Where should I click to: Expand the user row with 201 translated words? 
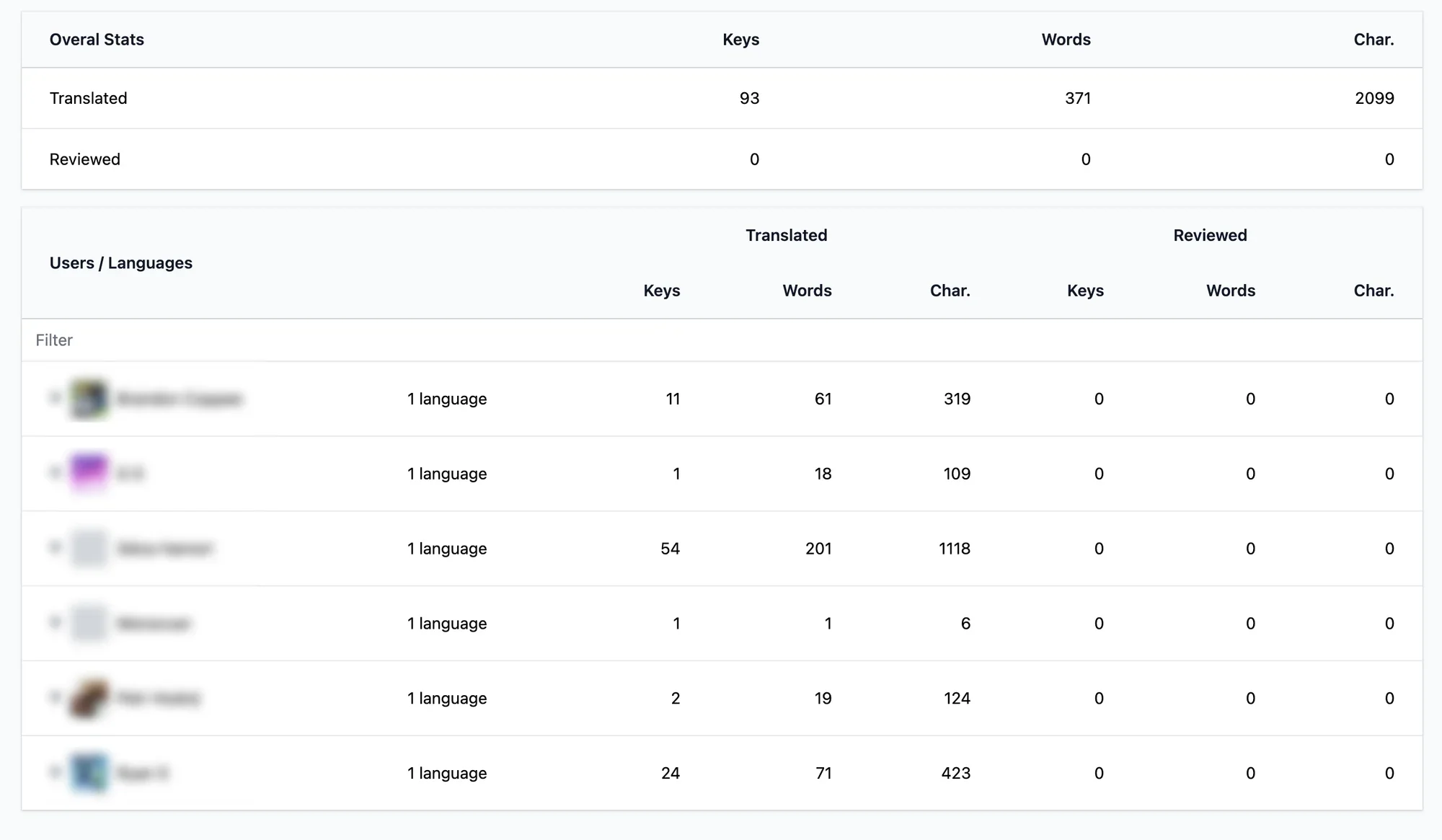click(55, 548)
